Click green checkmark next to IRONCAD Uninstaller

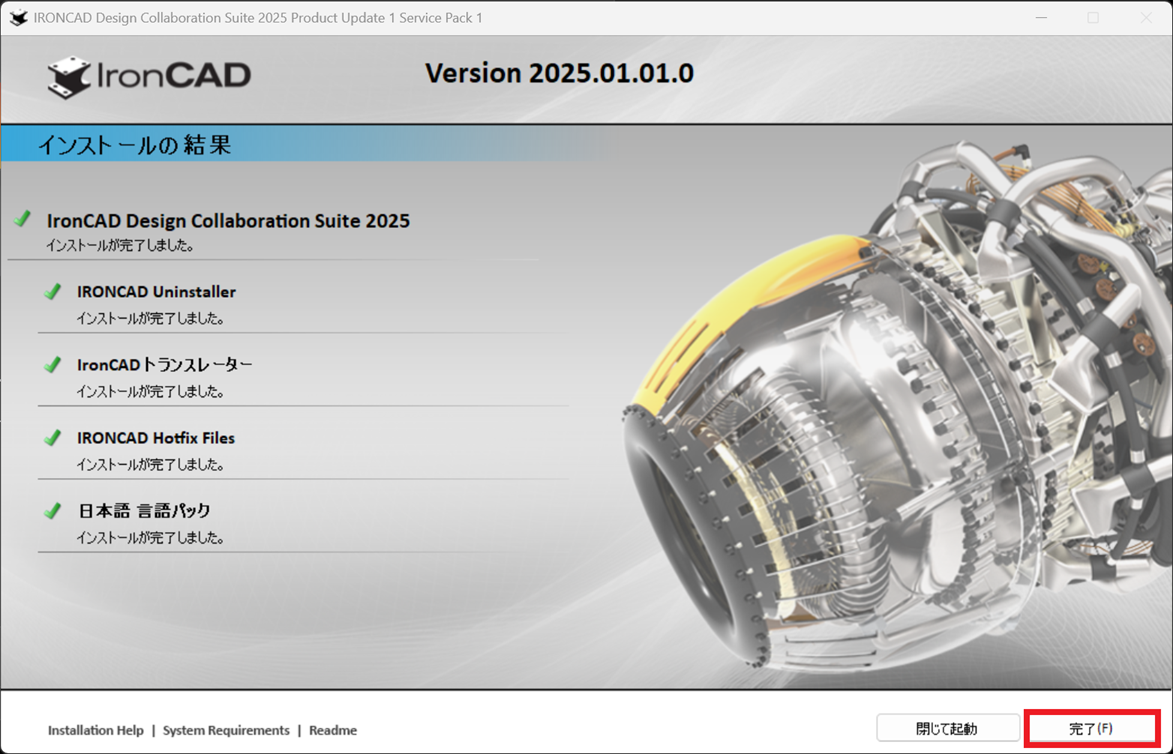(53, 291)
